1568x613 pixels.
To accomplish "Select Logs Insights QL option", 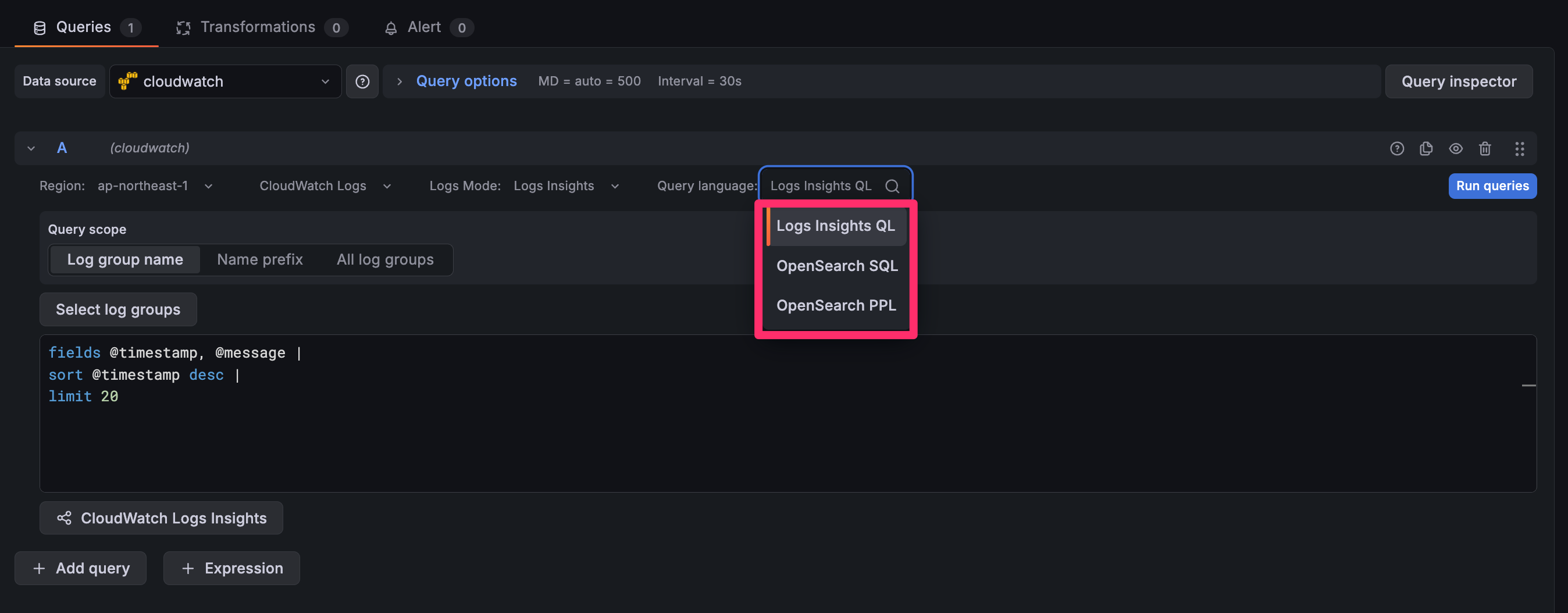I will (x=836, y=226).
